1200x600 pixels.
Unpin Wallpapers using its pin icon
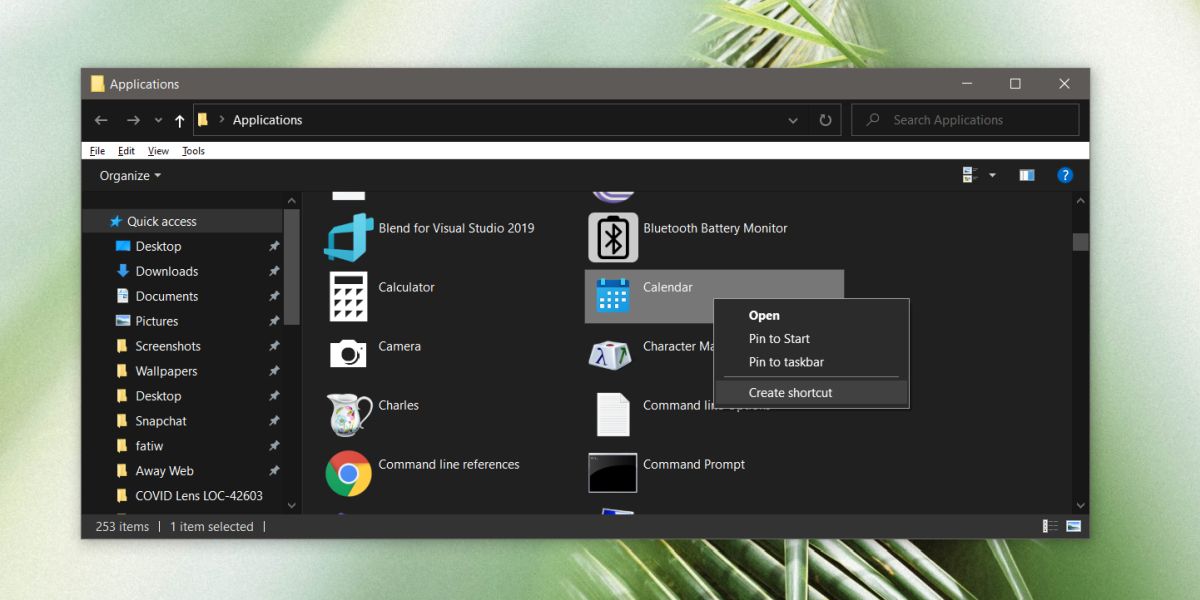tap(274, 371)
